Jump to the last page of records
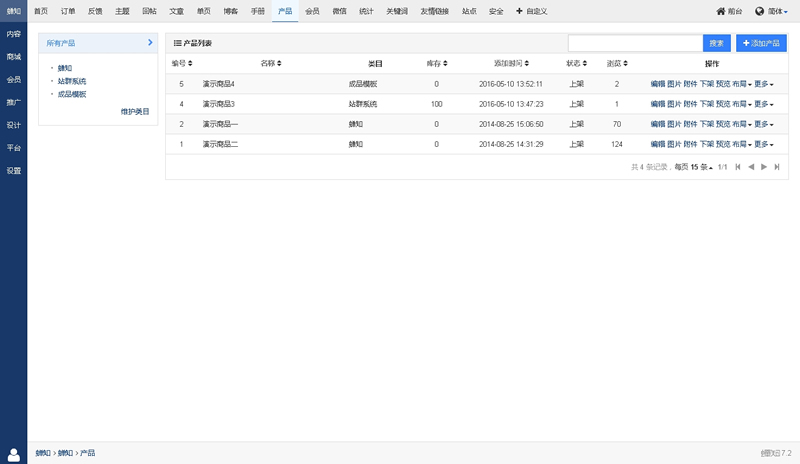Viewport: 800px width, 464px height. click(x=776, y=167)
